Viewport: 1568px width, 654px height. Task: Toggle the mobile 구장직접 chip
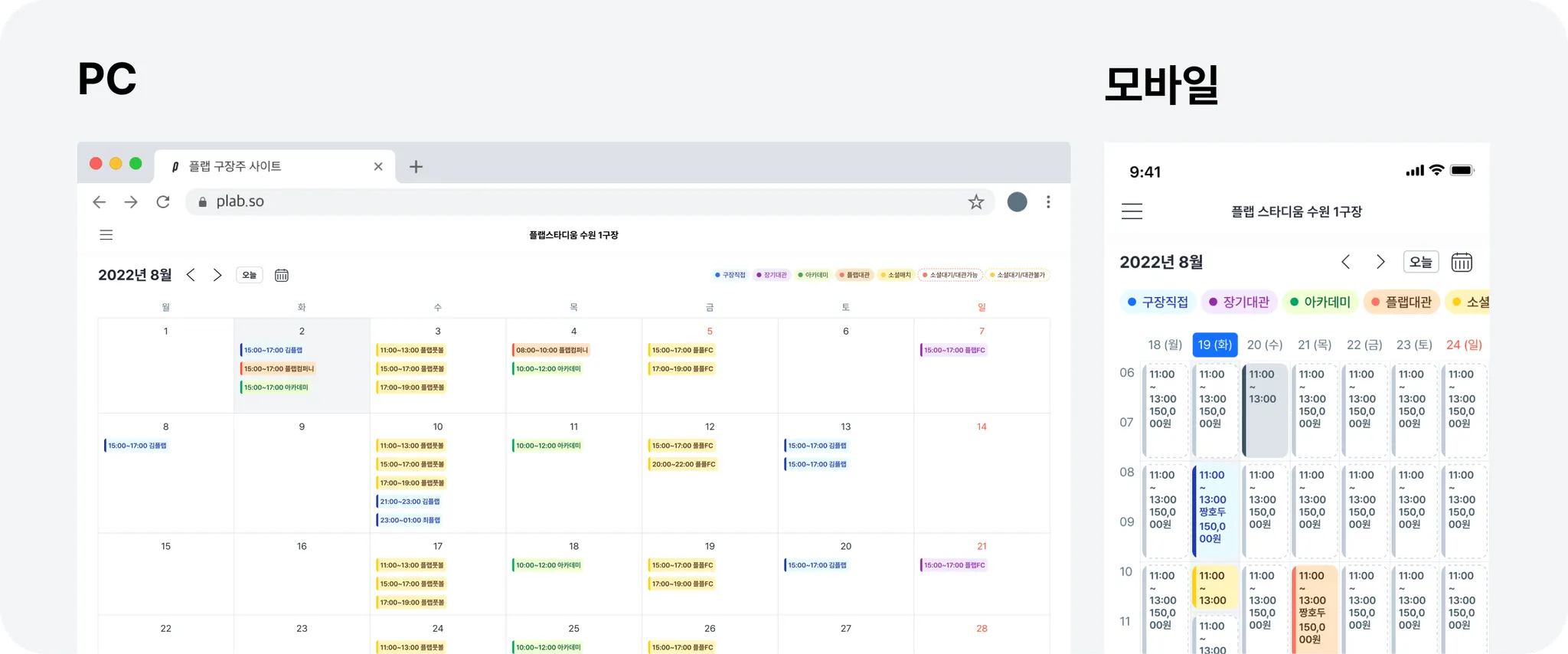click(x=1158, y=302)
